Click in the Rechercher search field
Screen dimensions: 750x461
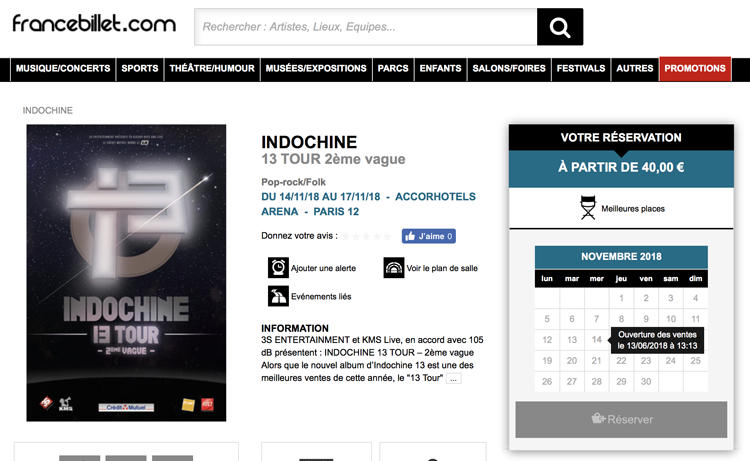point(366,27)
